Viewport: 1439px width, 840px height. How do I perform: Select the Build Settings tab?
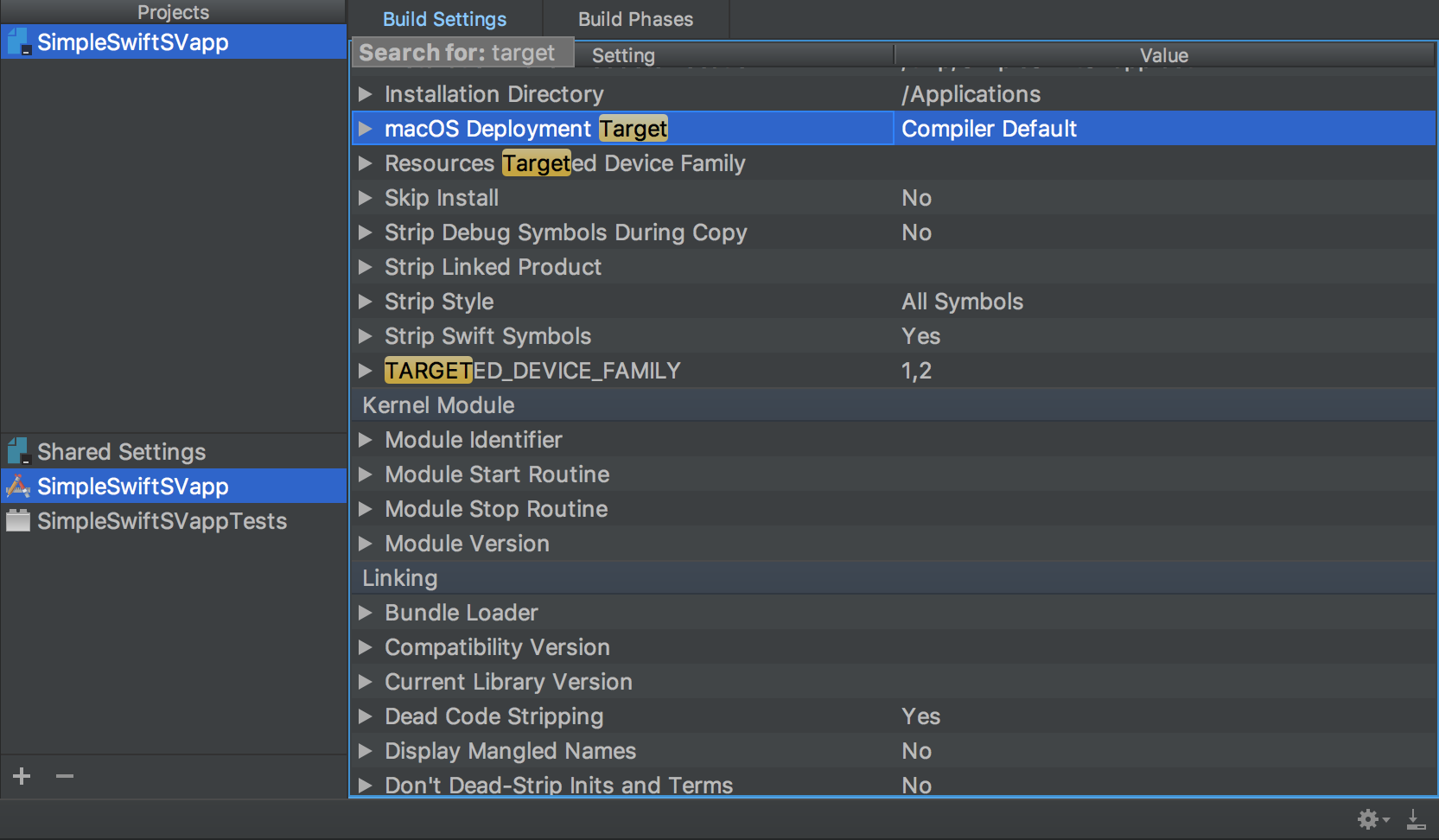444,19
